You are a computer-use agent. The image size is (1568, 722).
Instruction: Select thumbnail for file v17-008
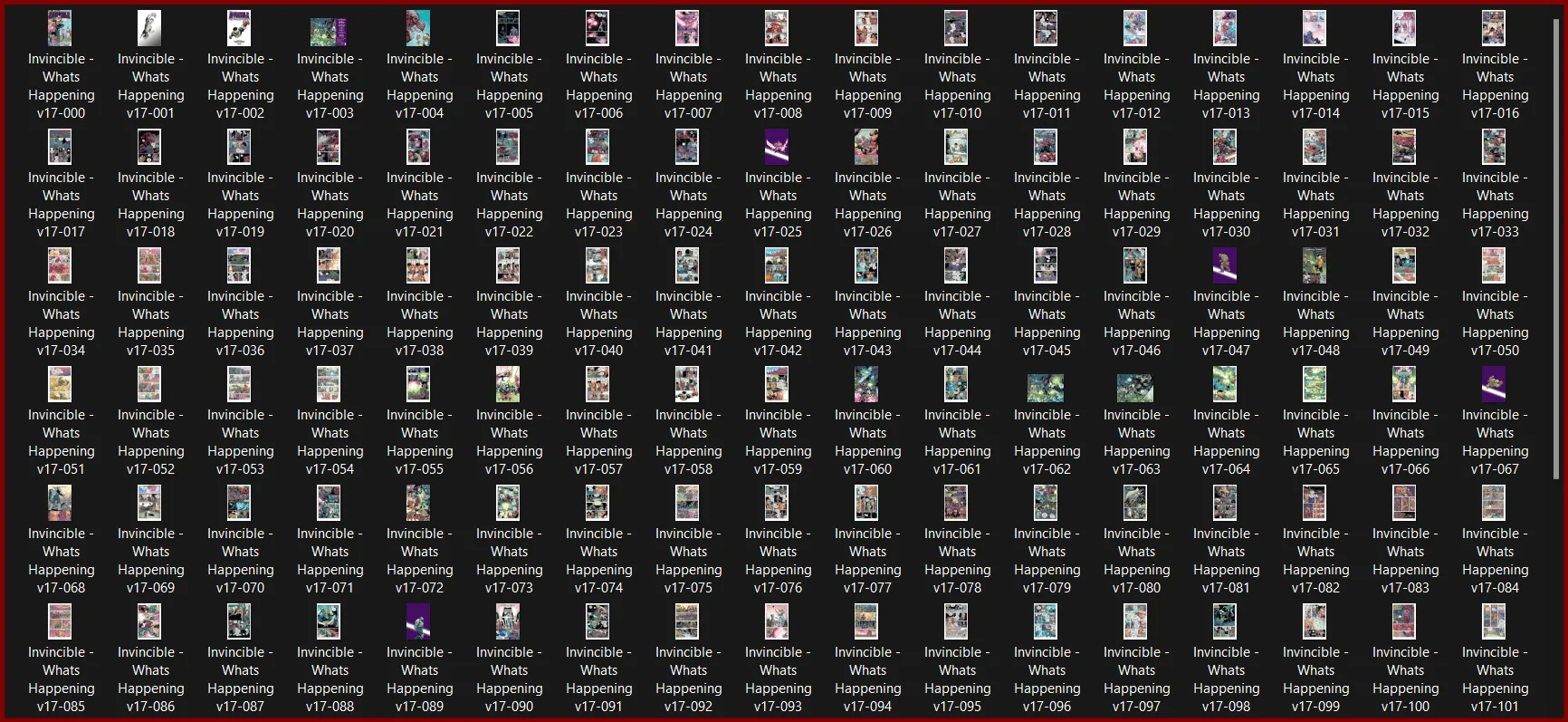[777, 29]
